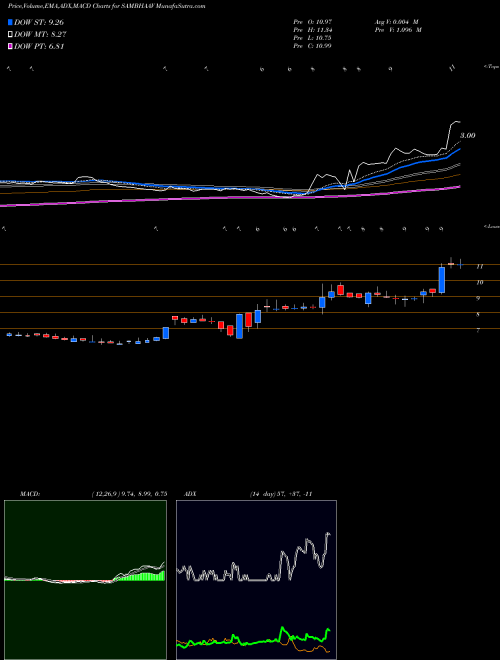Screen dimensions: 500x660
Task: Click the Lows marker label at right edge
Action: tap(492, 226)
